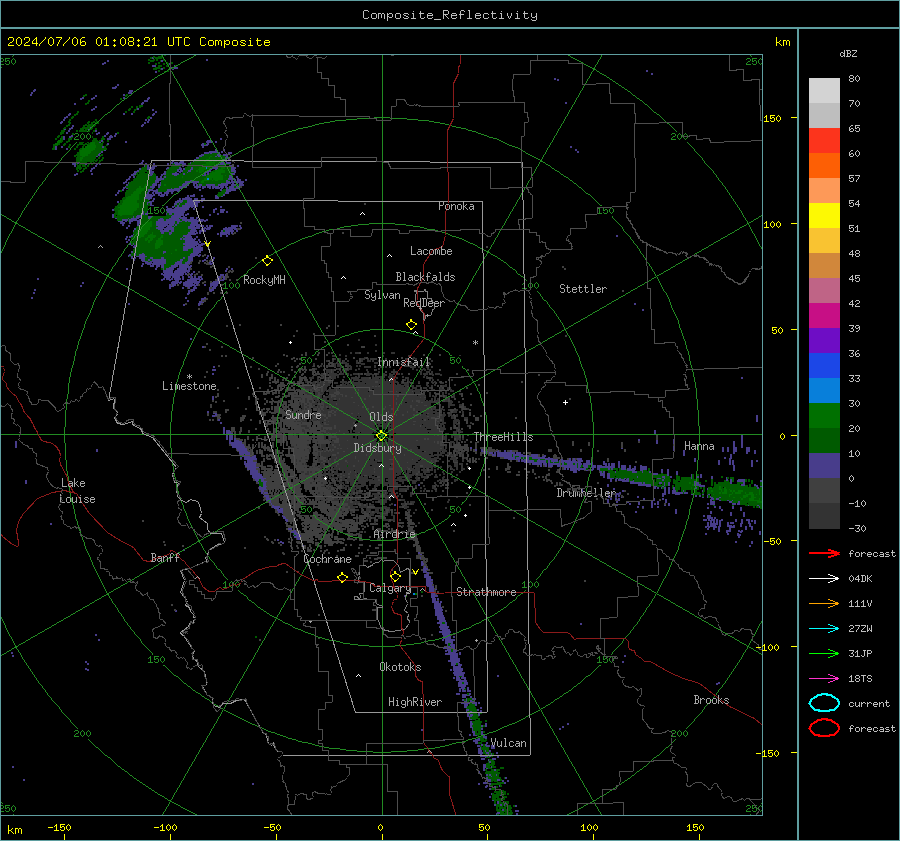Click the Limestone label
The height and width of the screenshot is (841, 900).
(189, 386)
